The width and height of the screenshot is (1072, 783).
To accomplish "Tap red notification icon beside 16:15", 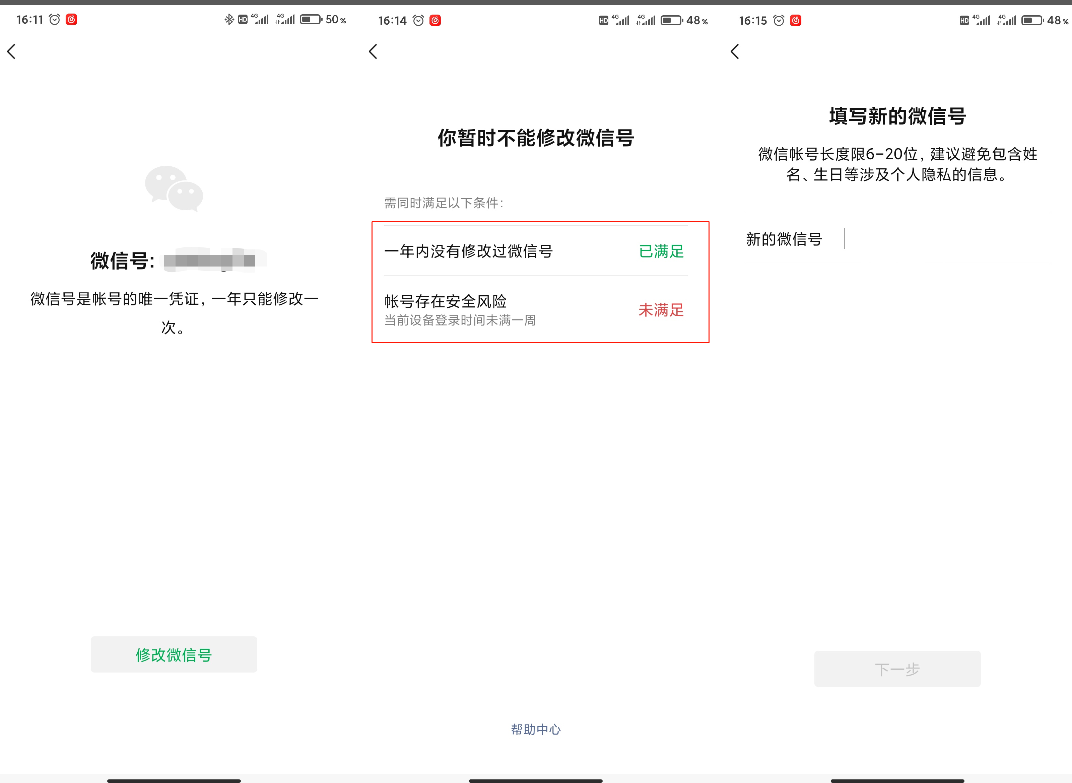I will point(796,20).
